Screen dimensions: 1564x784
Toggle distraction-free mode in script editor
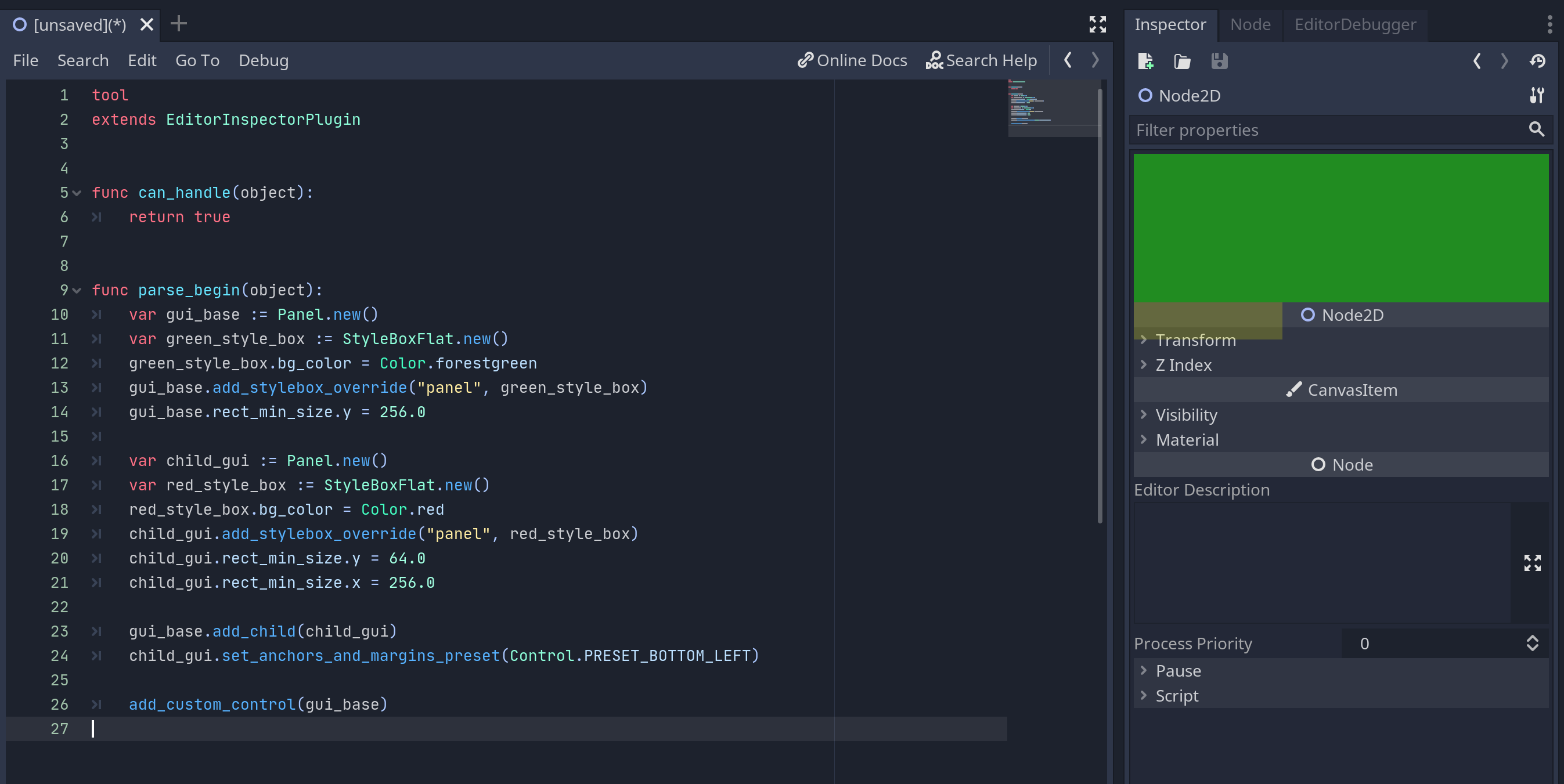1098,25
